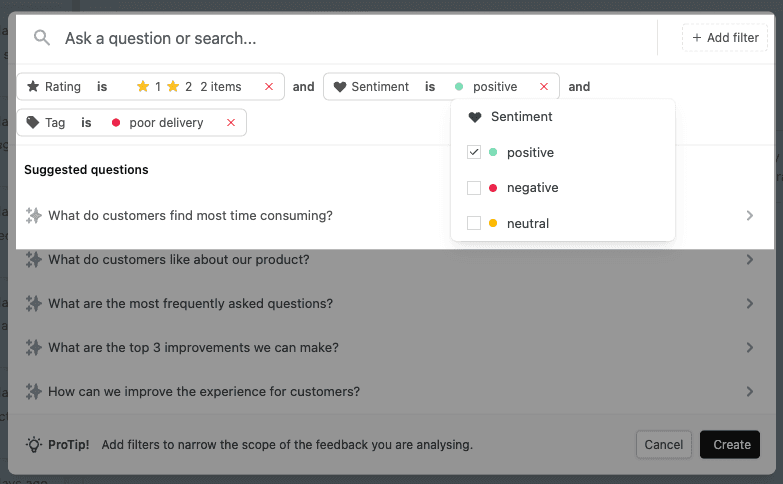Click the tag icon in Tag filter
The height and width of the screenshot is (484, 783).
click(34, 123)
